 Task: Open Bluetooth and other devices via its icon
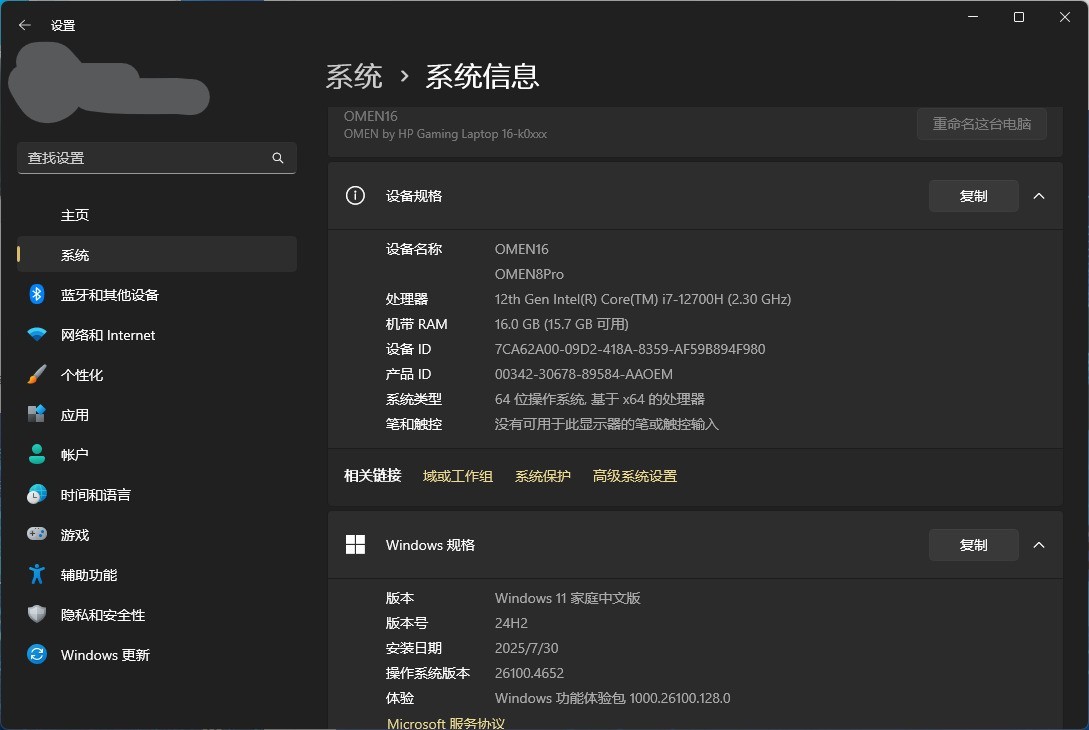click(x=37, y=295)
